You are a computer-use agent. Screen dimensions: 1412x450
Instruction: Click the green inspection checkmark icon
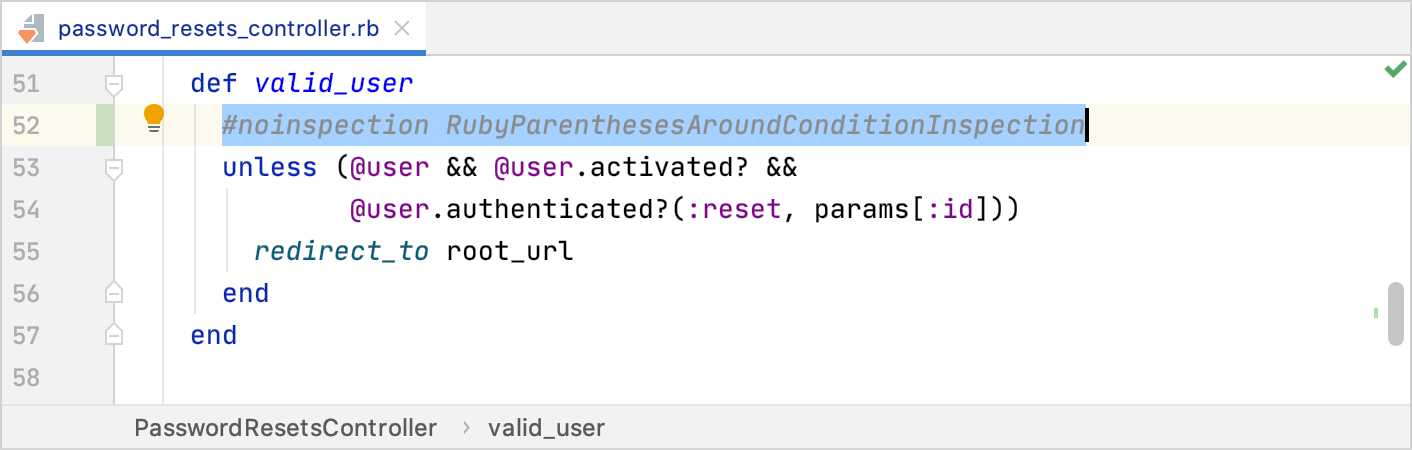click(1395, 70)
